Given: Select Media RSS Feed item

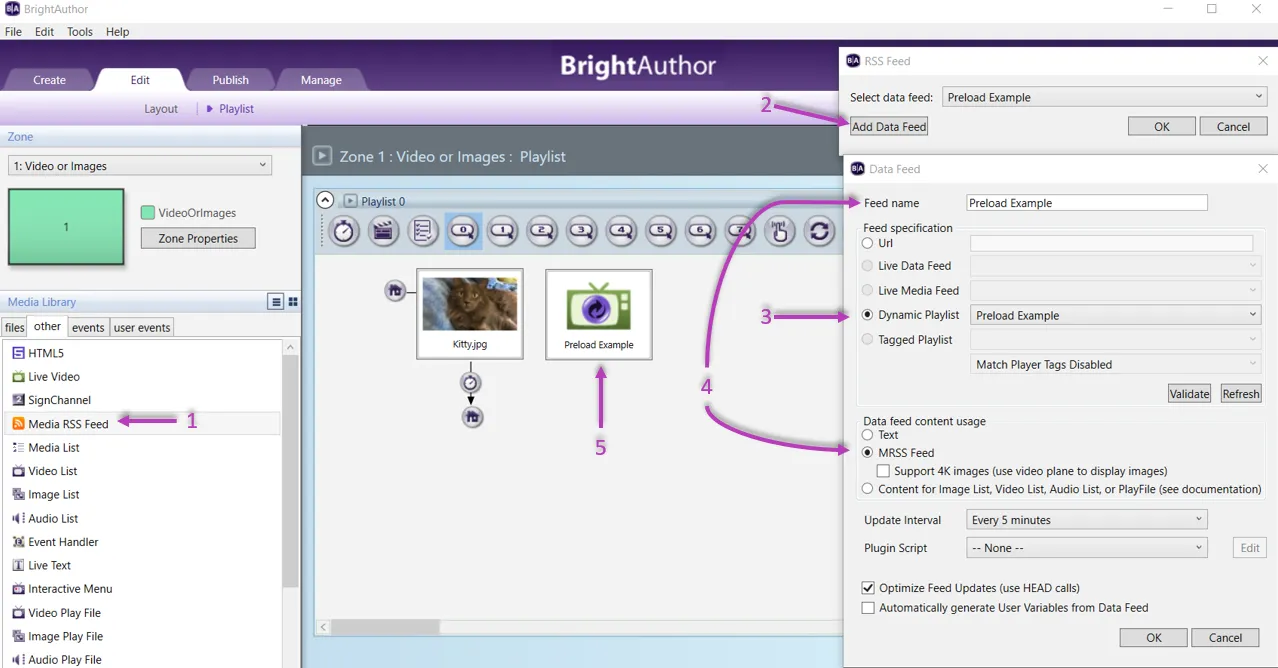Looking at the screenshot, I should (x=60, y=424).
